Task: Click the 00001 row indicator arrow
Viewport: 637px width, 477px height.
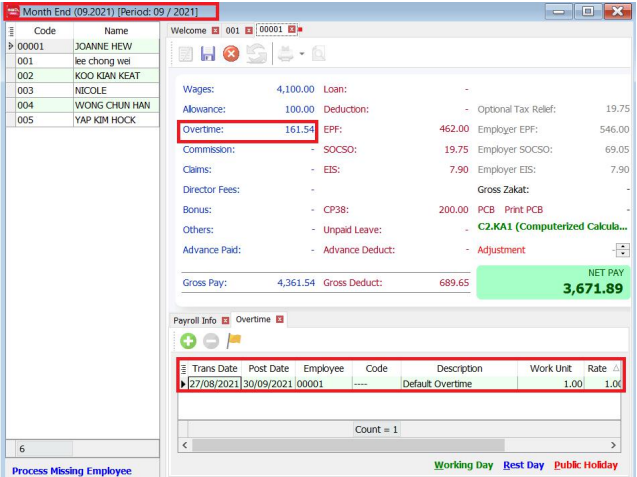Action: click(x=11, y=46)
